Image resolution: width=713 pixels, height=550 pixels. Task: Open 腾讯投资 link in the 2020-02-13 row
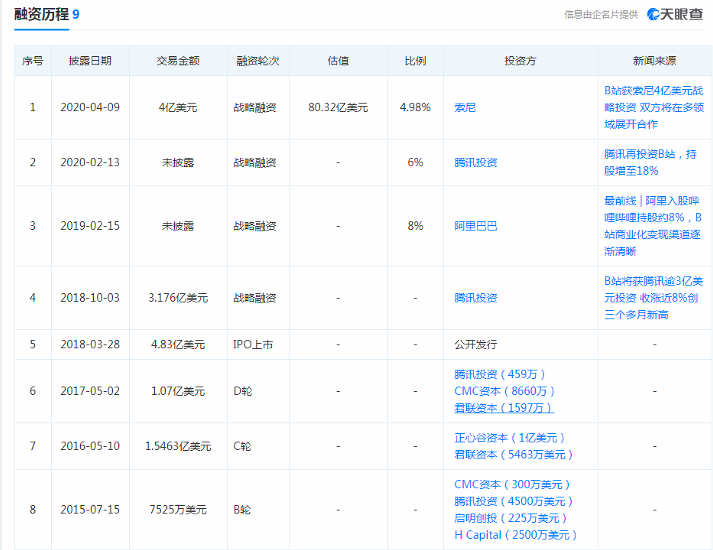(x=476, y=163)
